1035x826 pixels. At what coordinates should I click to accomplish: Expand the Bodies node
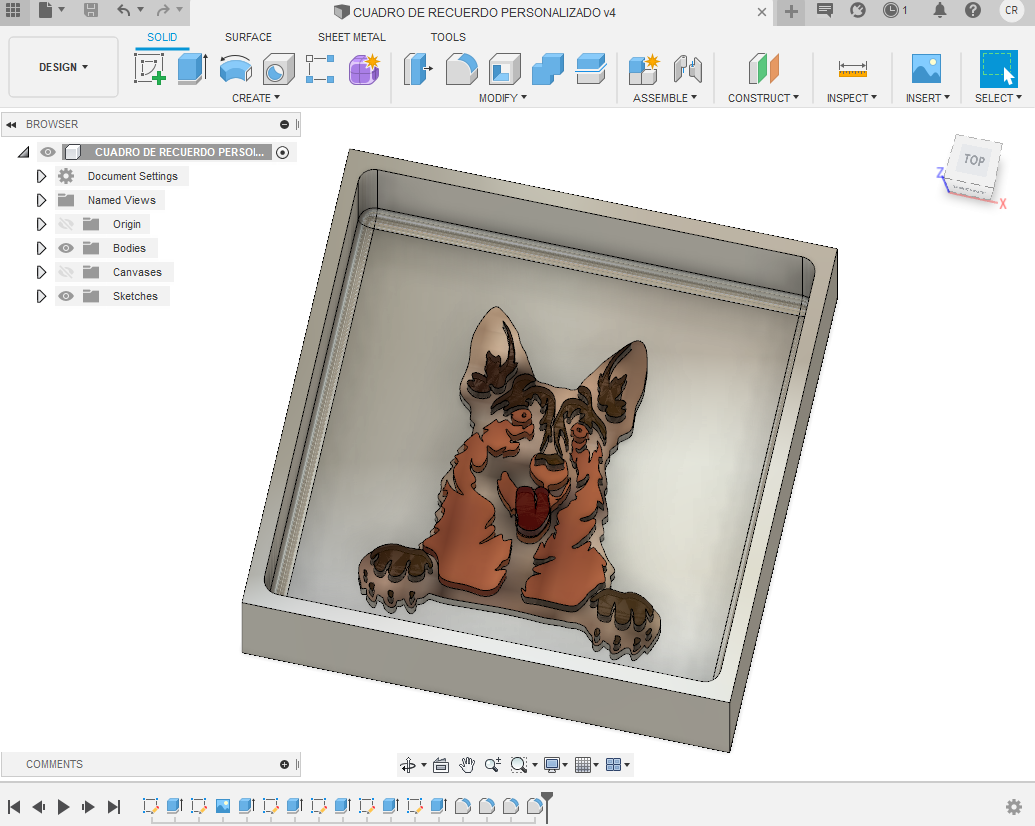[x=41, y=248]
